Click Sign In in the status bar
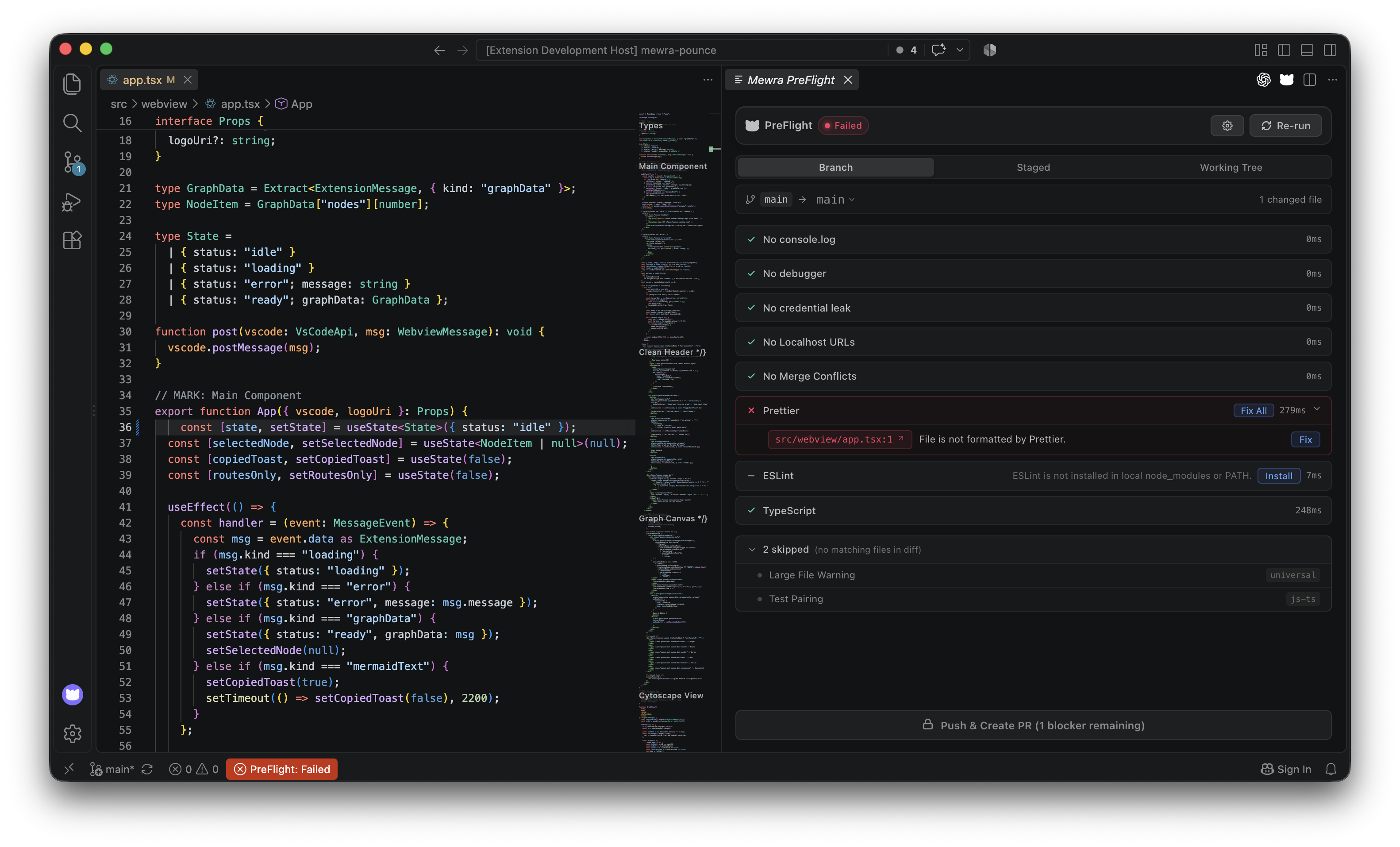The height and width of the screenshot is (847, 1400). coord(1286,769)
